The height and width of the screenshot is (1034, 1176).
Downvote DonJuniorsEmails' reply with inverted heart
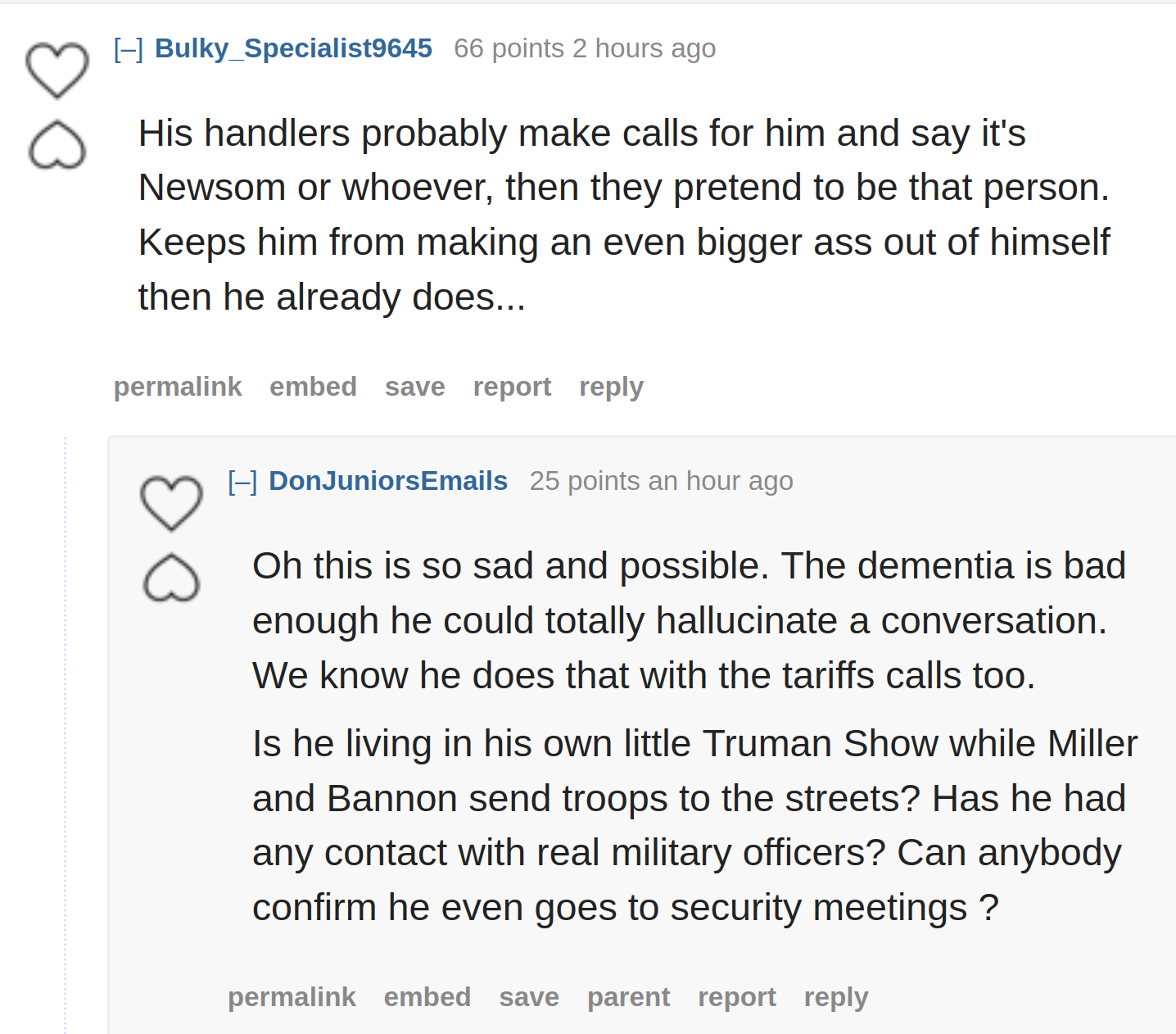pyautogui.click(x=171, y=578)
